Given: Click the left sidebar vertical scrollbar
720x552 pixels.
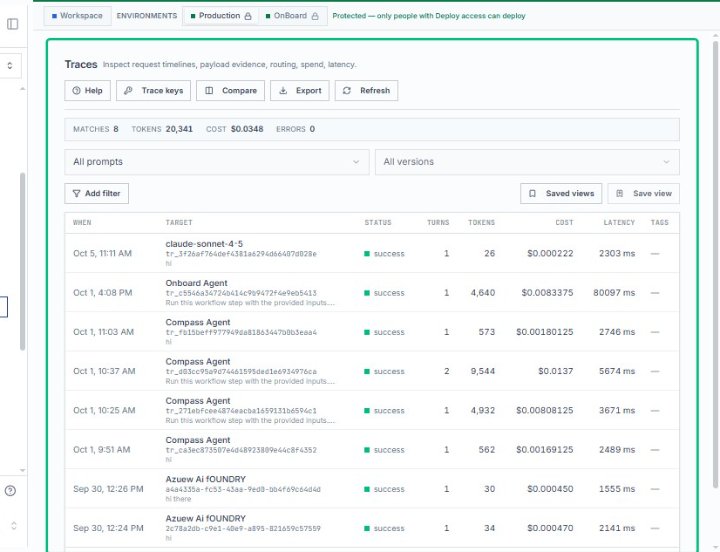Looking at the screenshot, I should pyautogui.click(x=22, y=262).
